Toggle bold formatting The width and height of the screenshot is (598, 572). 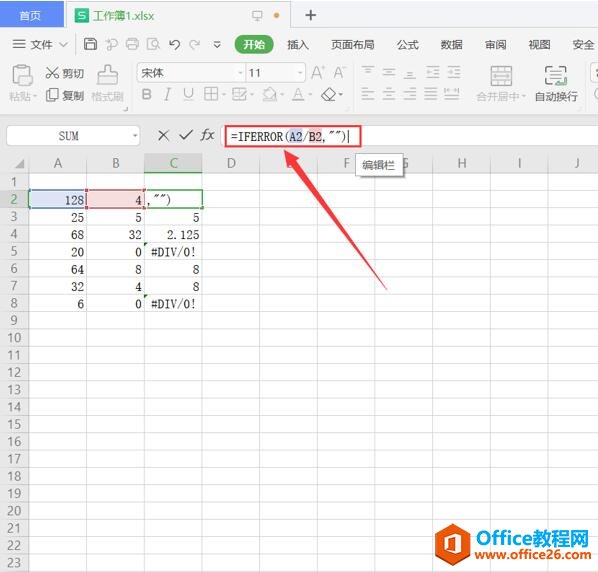[x=146, y=94]
